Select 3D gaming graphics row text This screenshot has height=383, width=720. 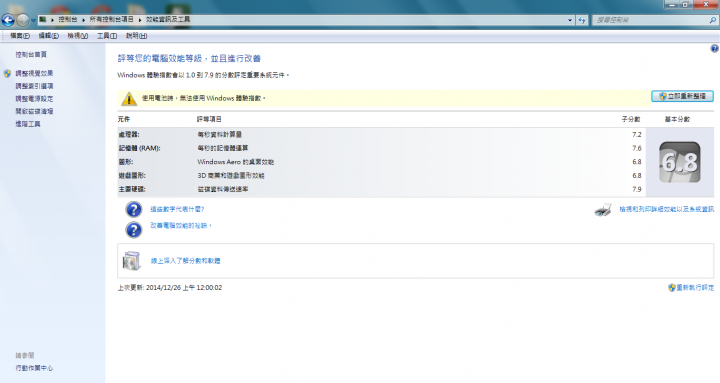pos(231,175)
